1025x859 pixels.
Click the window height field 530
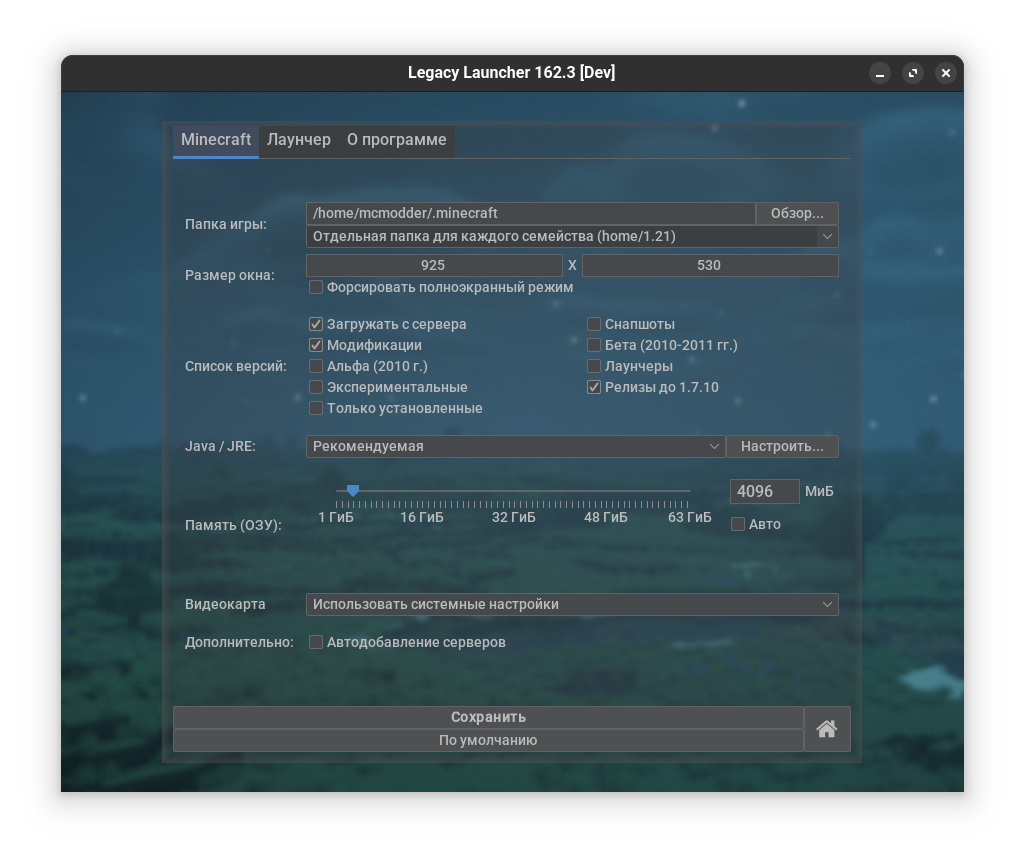[x=710, y=265]
